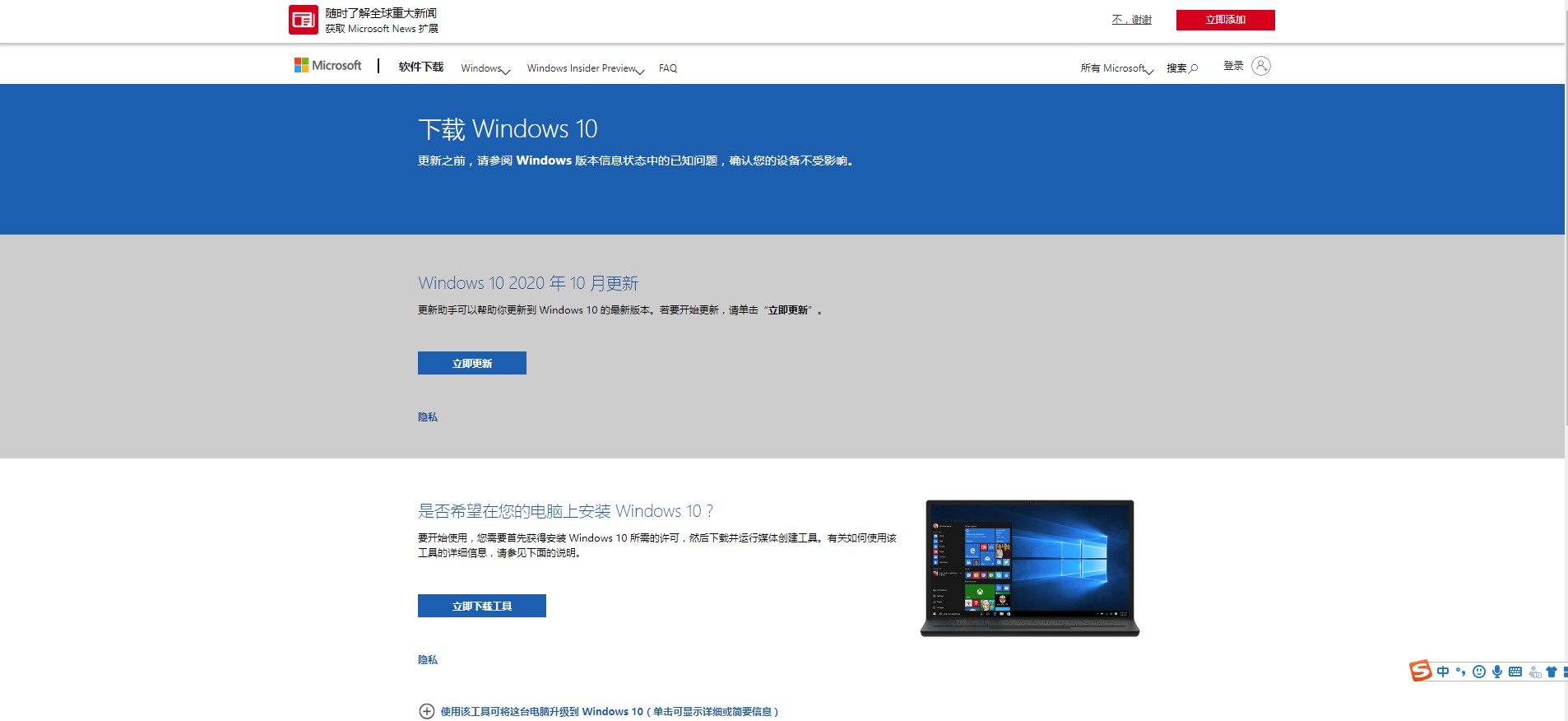
Task: Expand the 所有 Microsoft dropdown
Action: click(x=1117, y=68)
